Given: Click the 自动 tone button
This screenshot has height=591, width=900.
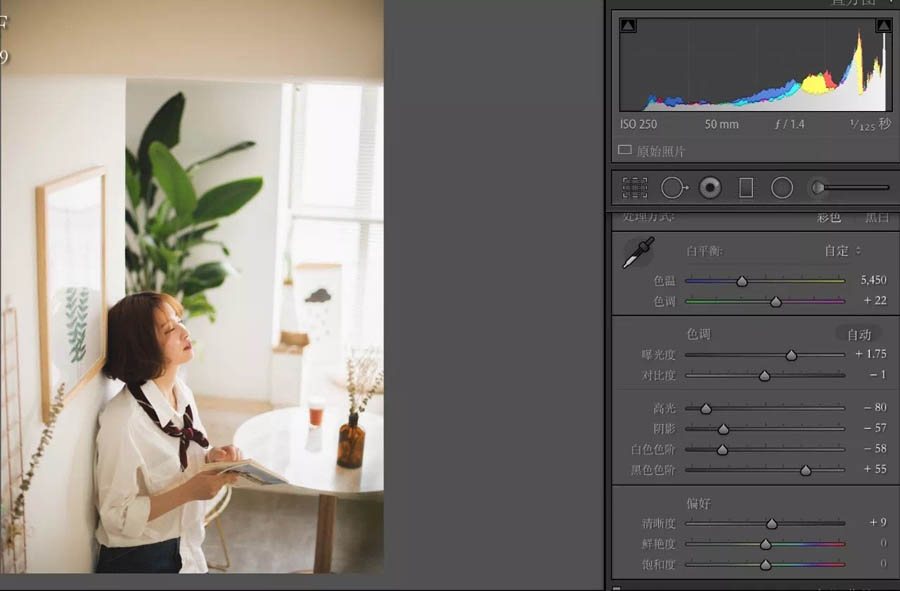Looking at the screenshot, I should (x=859, y=334).
